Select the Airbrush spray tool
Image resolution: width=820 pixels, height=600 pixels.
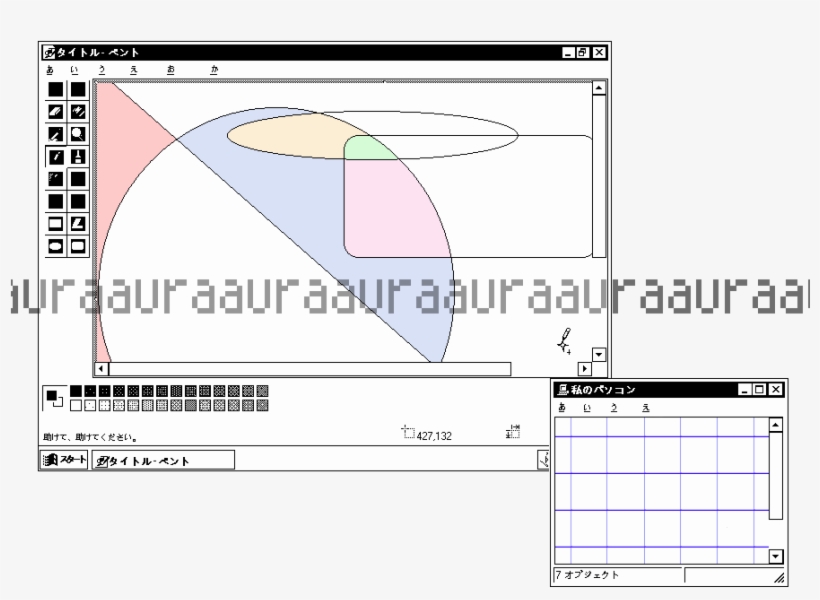(x=56, y=179)
